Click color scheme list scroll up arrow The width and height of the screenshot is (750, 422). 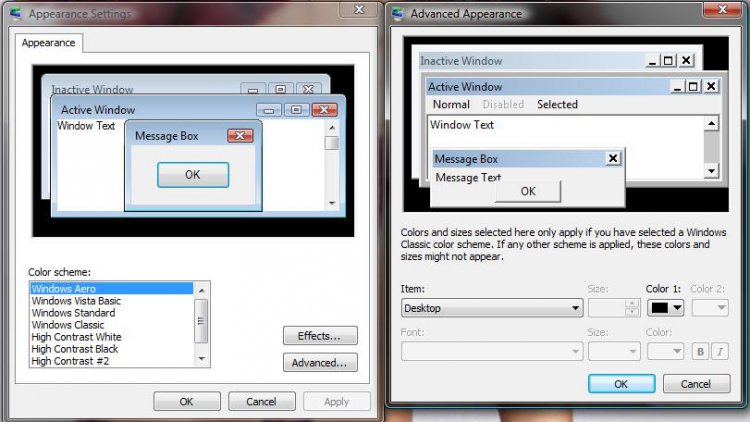click(202, 290)
